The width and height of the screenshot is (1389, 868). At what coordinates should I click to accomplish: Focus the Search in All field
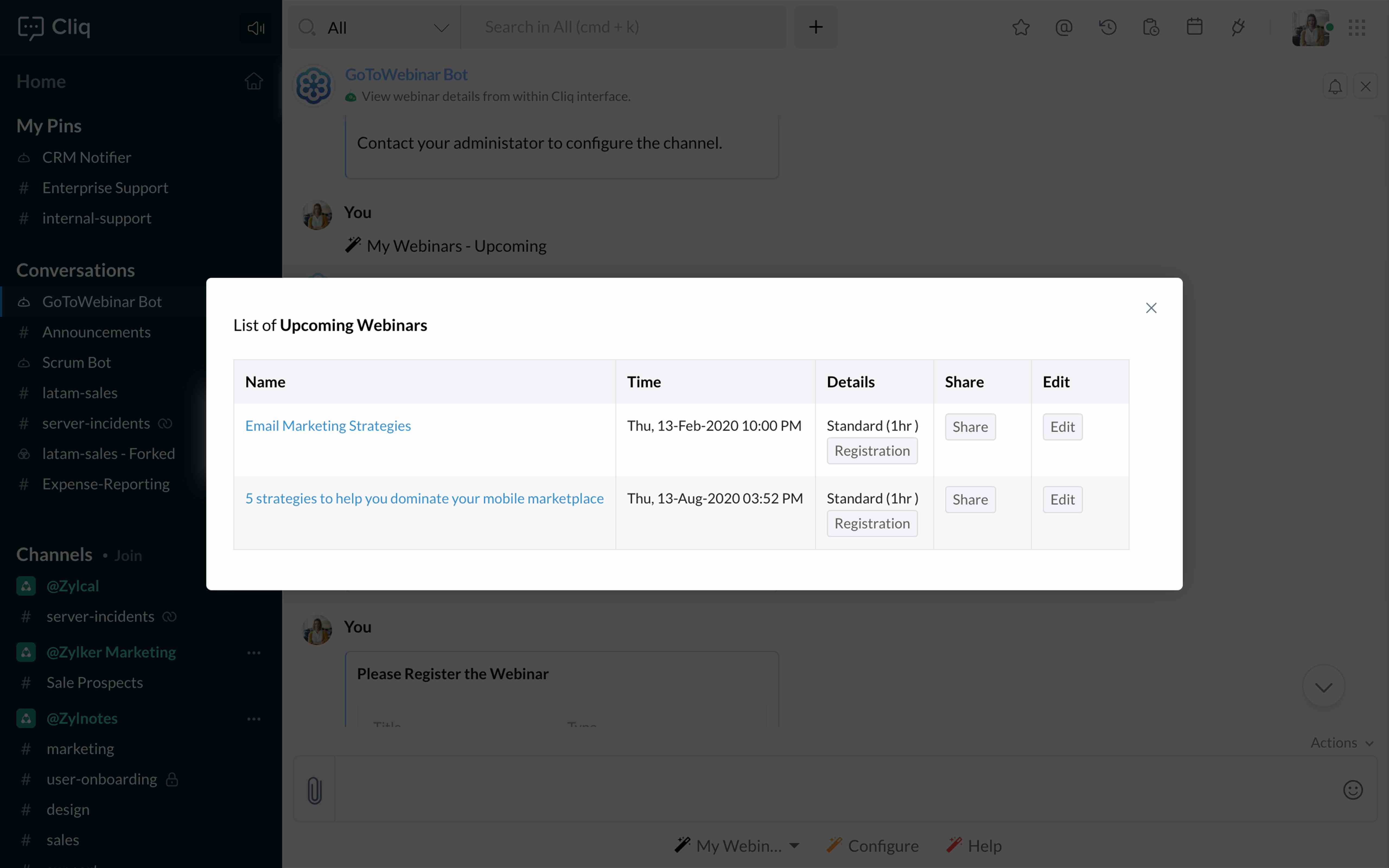pyautogui.click(x=623, y=27)
